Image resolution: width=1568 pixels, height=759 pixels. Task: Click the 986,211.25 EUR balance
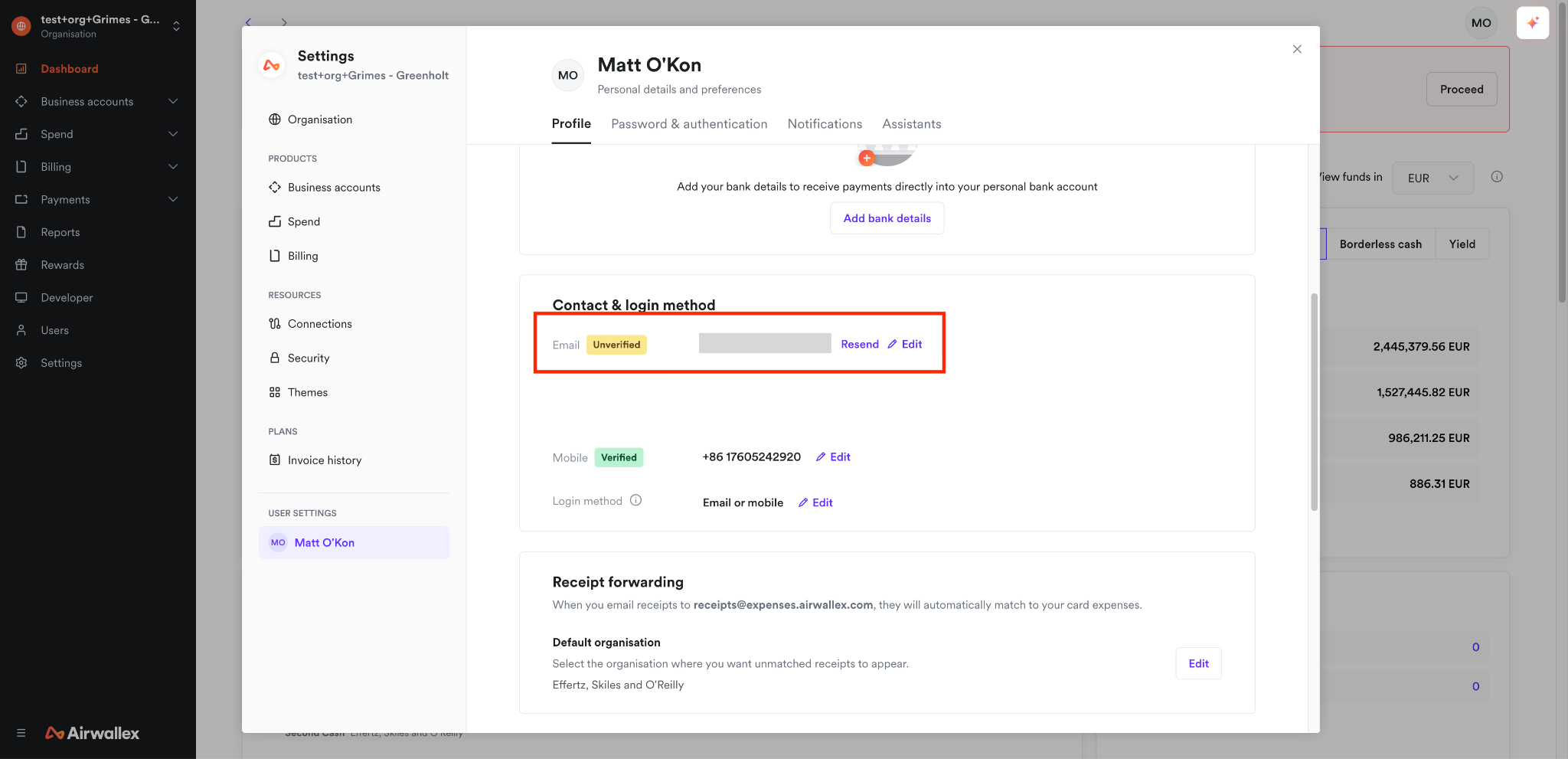pyautogui.click(x=1429, y=438)
